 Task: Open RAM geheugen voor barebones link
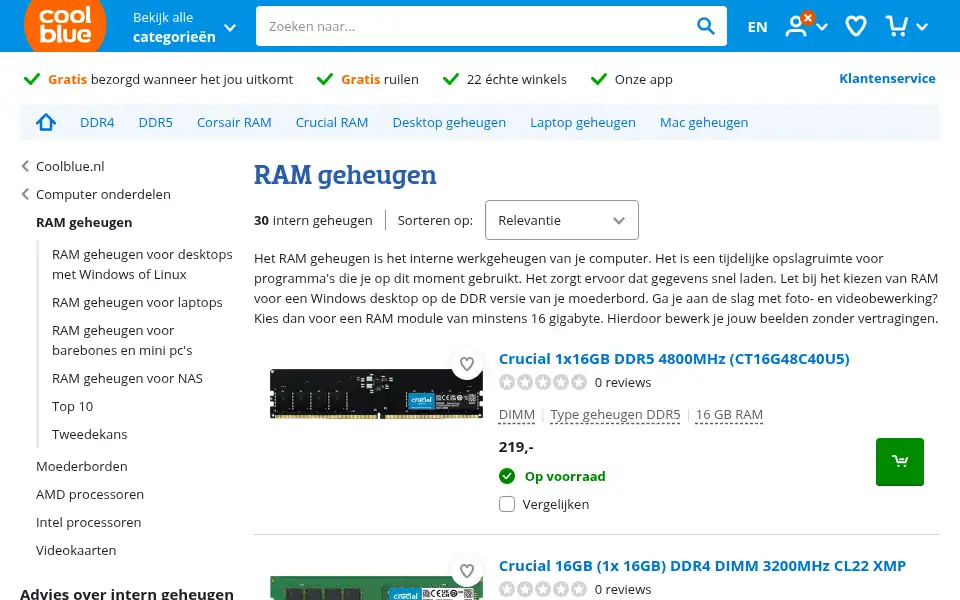(x=122, y=340)
